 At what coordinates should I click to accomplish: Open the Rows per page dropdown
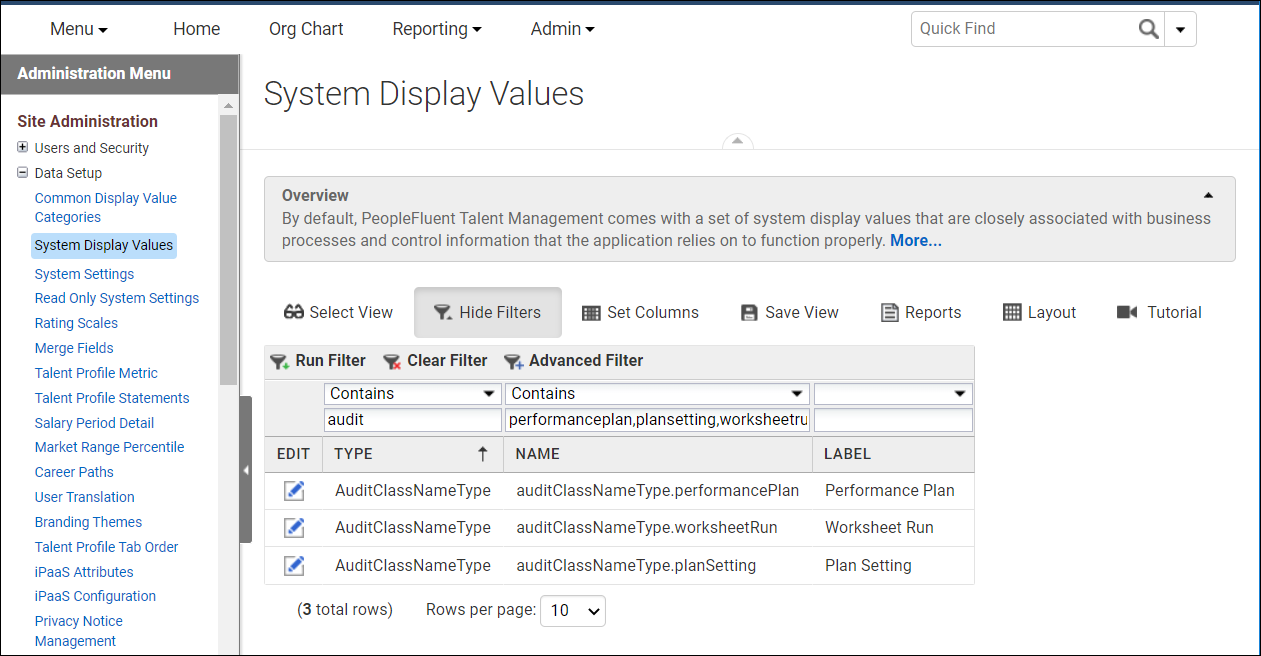tap(572, 611)
